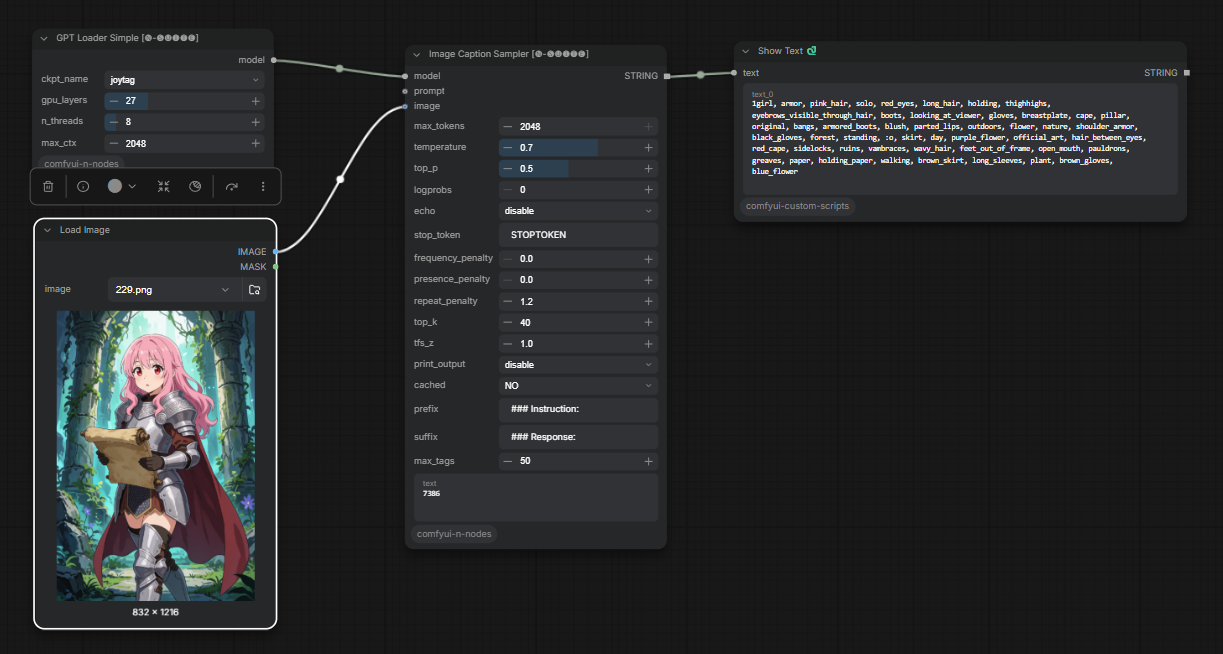Click the STRING output slot on Show Text
This screenshot has width=1223, height=654.
(x=1186, y=73)
